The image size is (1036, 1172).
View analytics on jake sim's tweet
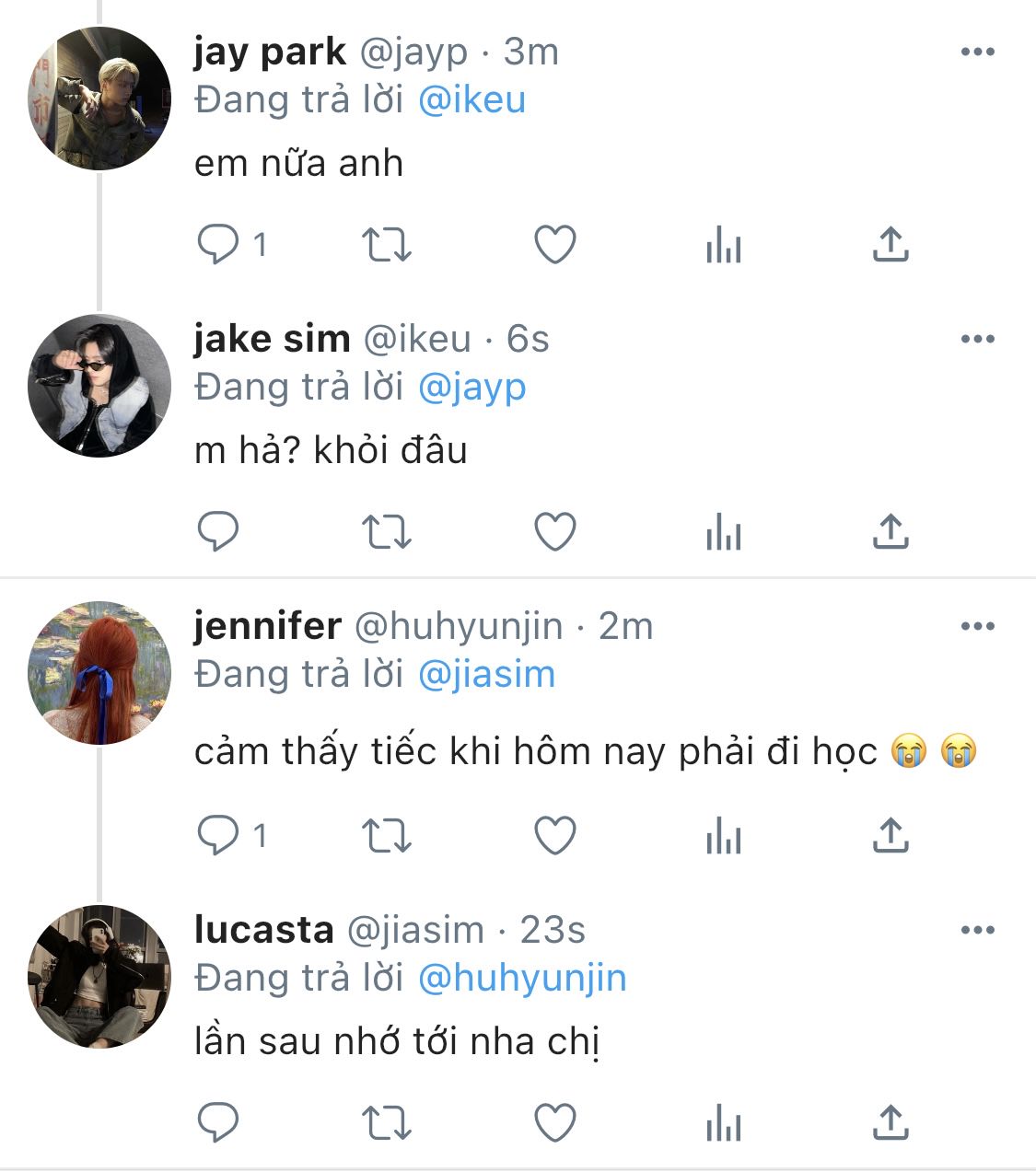[x=723, y=532]
